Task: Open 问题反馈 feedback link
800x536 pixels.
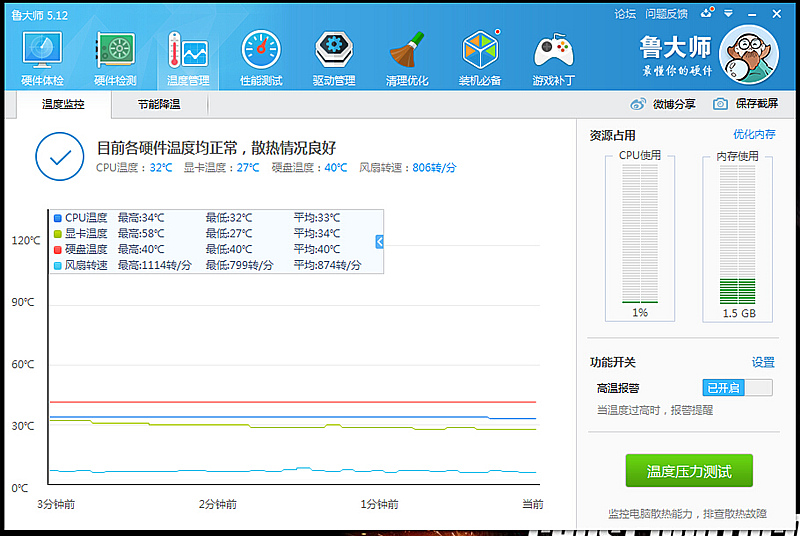Action: click(666, 14)
